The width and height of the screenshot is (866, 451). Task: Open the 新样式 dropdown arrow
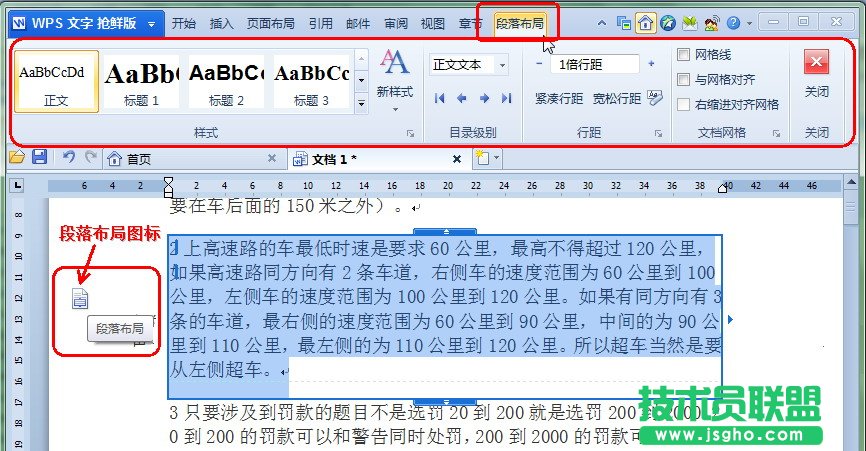(395, 109)
